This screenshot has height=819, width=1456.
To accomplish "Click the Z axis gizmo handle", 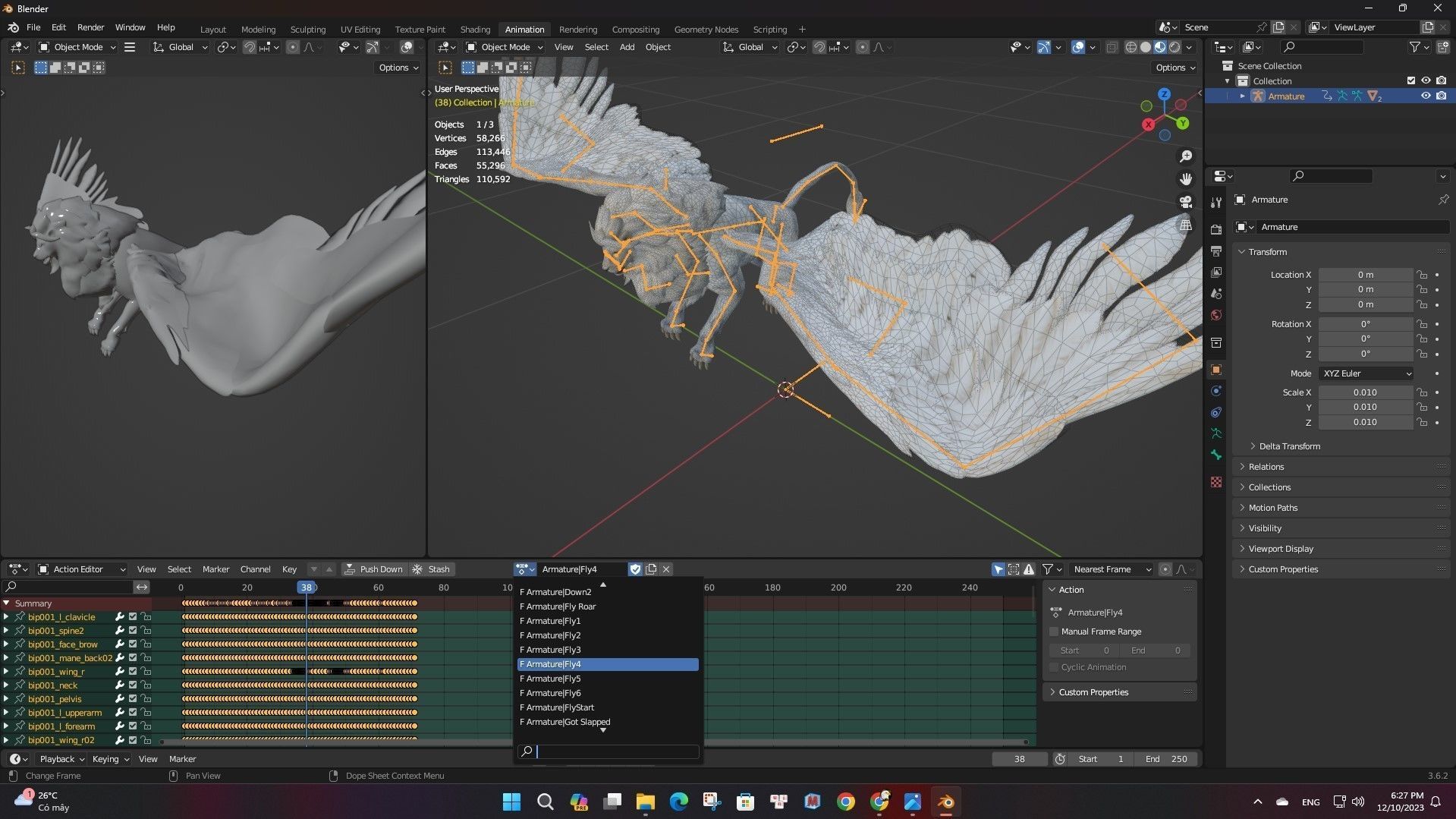I will 1164,95.
